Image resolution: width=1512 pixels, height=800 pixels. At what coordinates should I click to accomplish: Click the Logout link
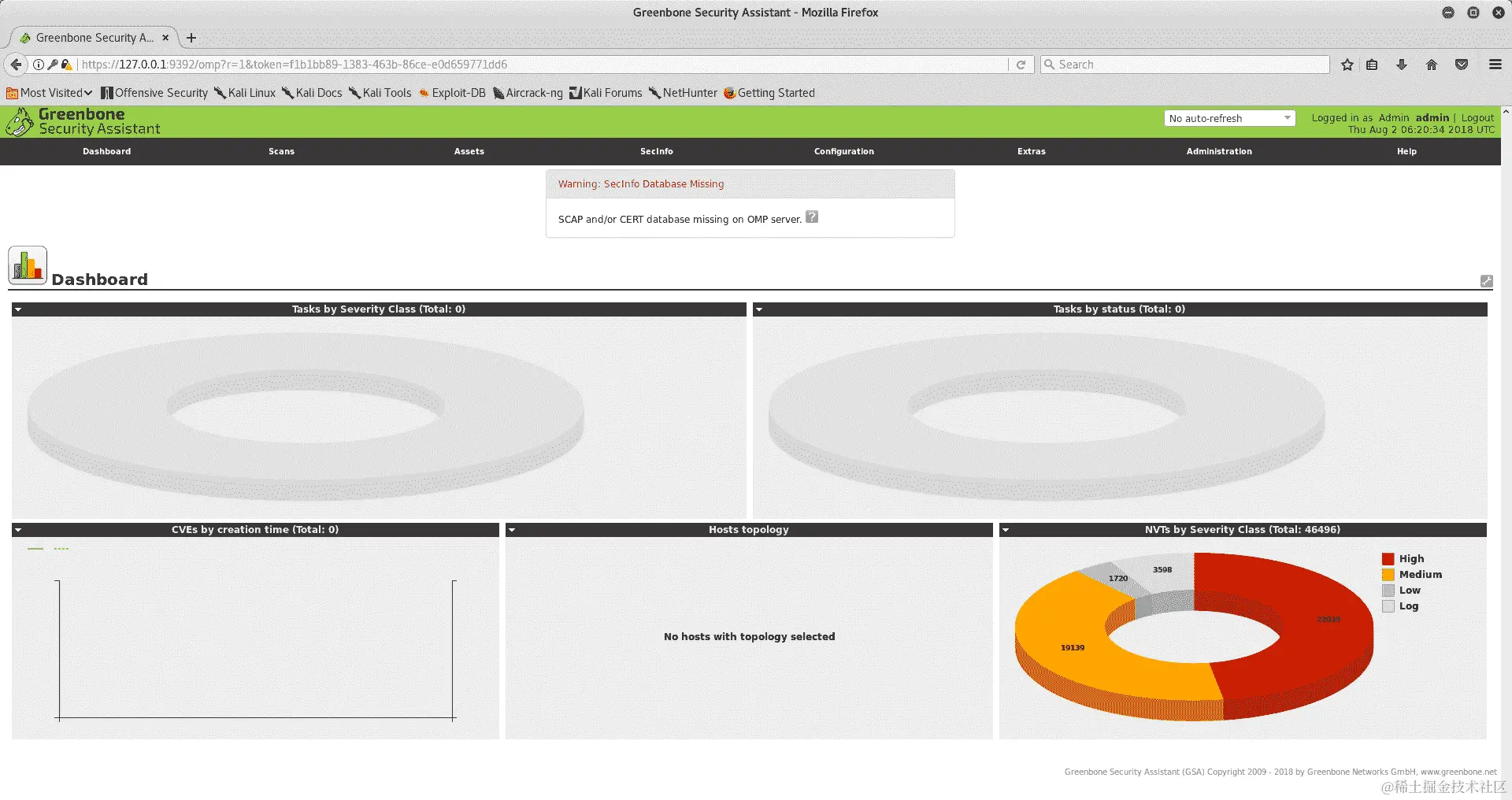tap(1477, 117)
